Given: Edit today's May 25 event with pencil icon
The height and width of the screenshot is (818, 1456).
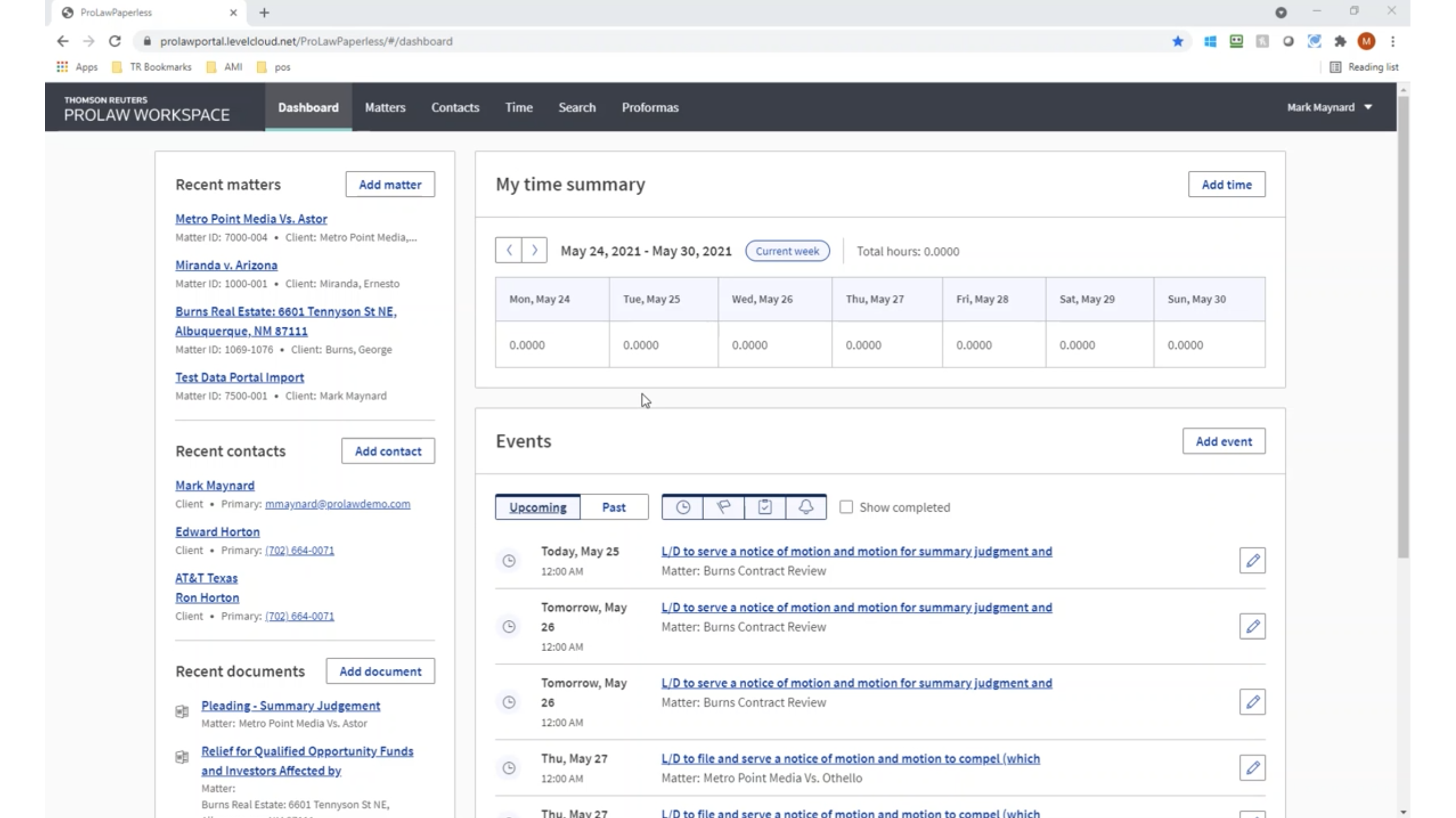Looking at the screenshot, I should coord(1252,561).
